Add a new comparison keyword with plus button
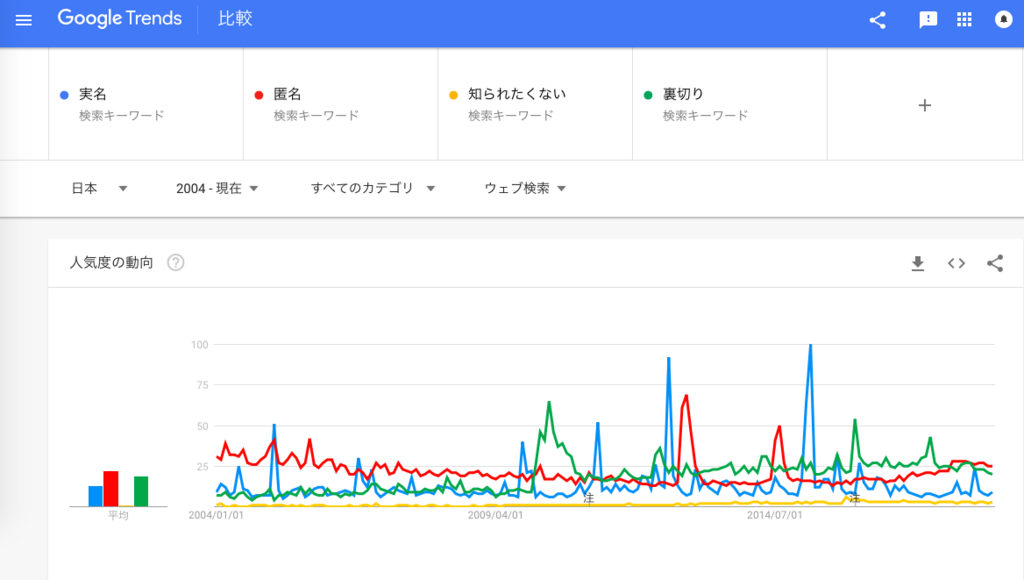This screenshot has width=1024, height=580. tap(924, 104)
